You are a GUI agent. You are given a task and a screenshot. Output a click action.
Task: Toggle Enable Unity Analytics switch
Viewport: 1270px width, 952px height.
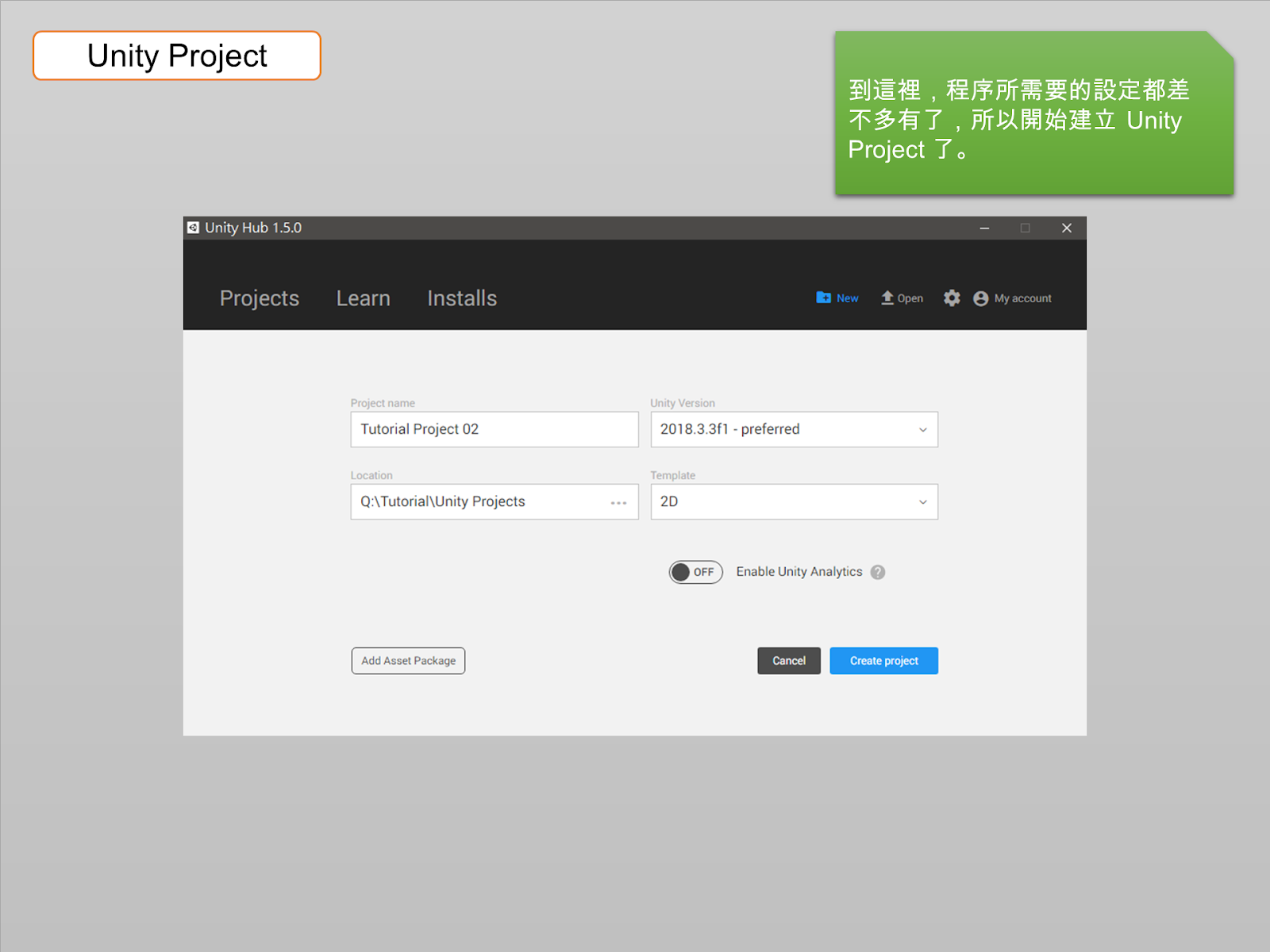click(695, 572)
